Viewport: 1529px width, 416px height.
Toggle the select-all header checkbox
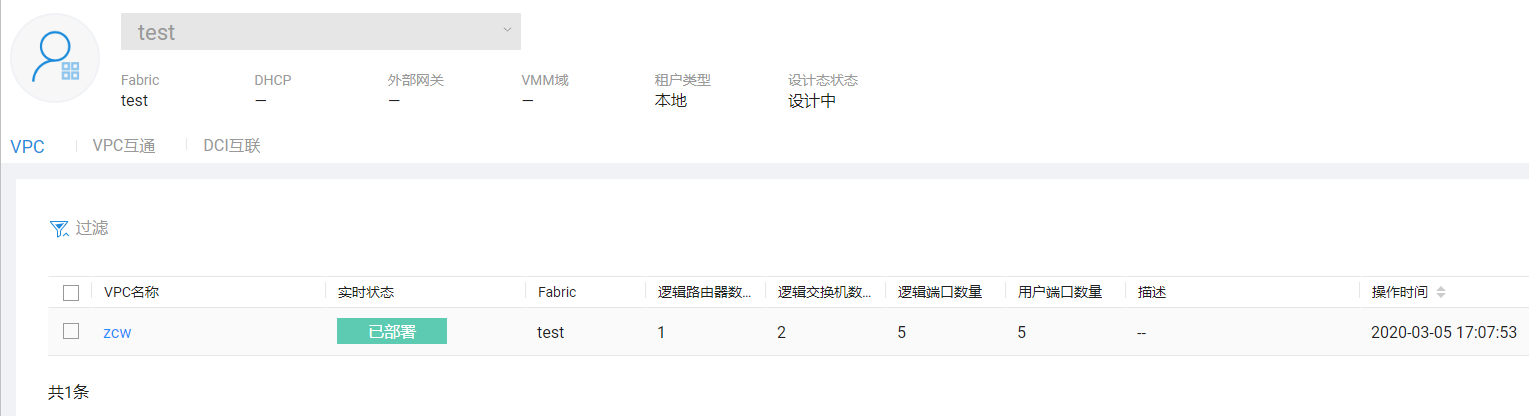(x=71, y=293)
